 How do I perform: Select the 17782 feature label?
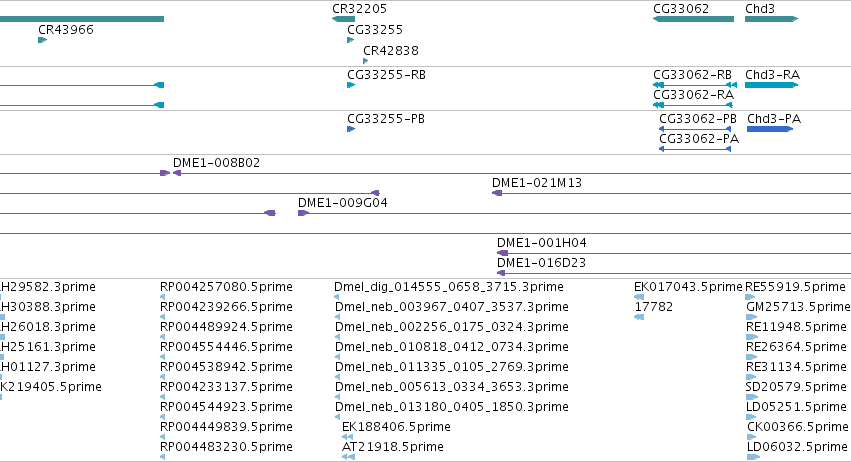tap(653, 307)
